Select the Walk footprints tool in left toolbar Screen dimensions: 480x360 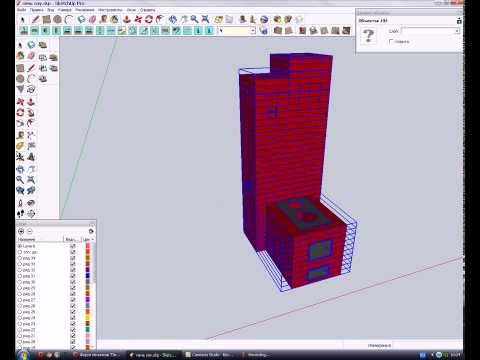(x=21, y=213)
